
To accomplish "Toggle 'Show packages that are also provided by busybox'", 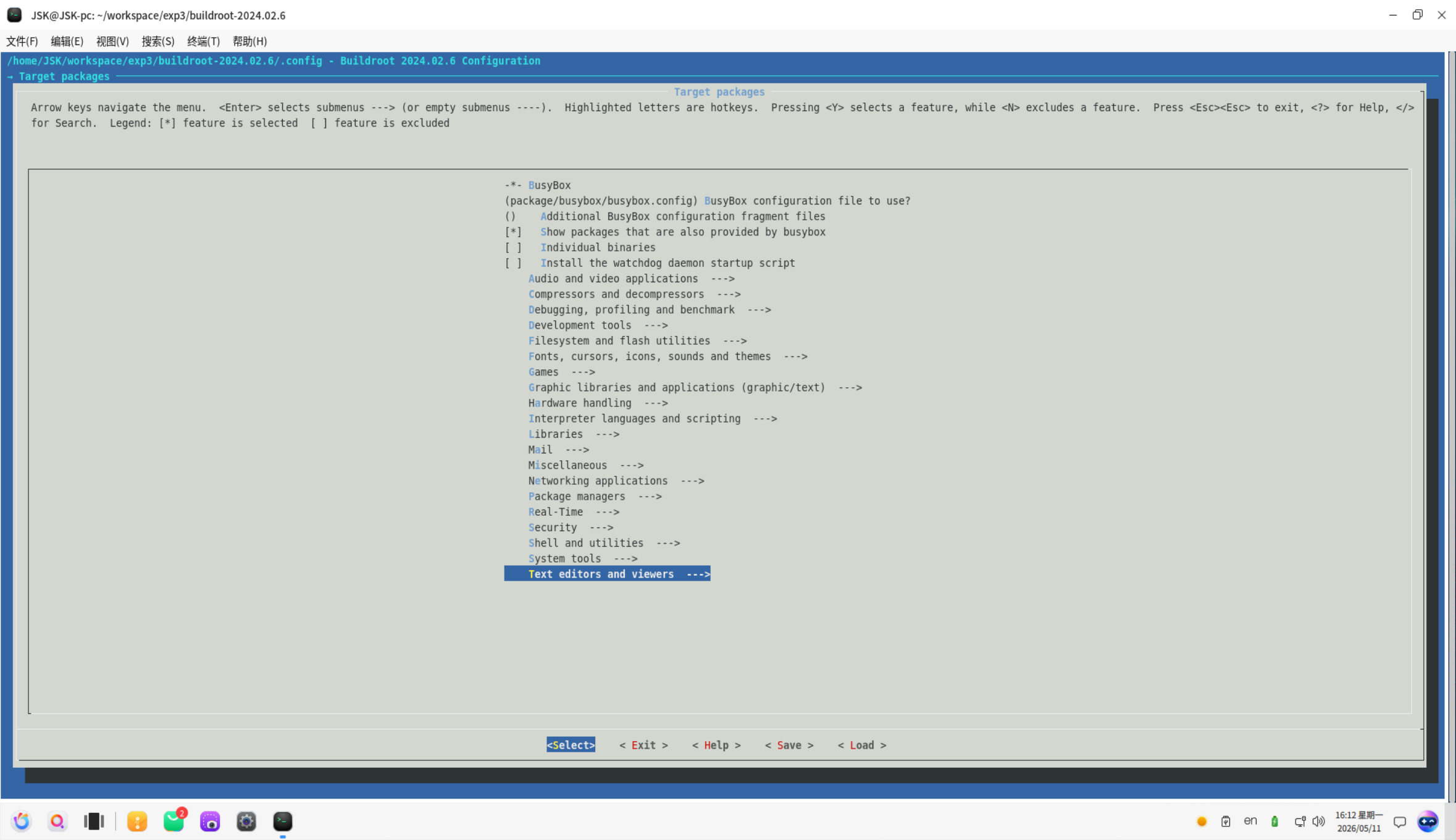I will click(665, 232).
